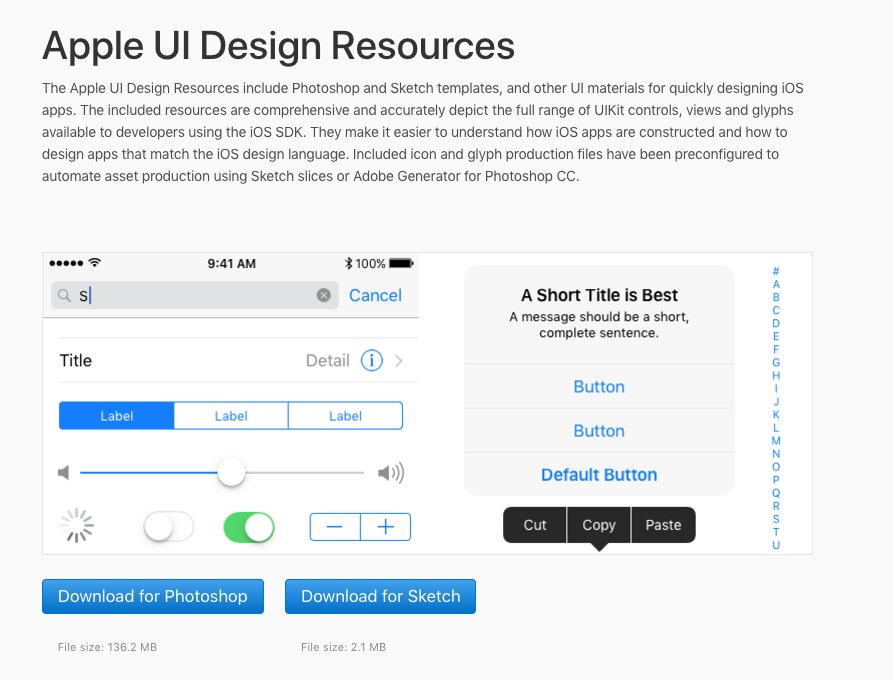Screen dimensions: 893x680
Task: Click the 100% battery percentage
Action: click(x=370, y=264)
